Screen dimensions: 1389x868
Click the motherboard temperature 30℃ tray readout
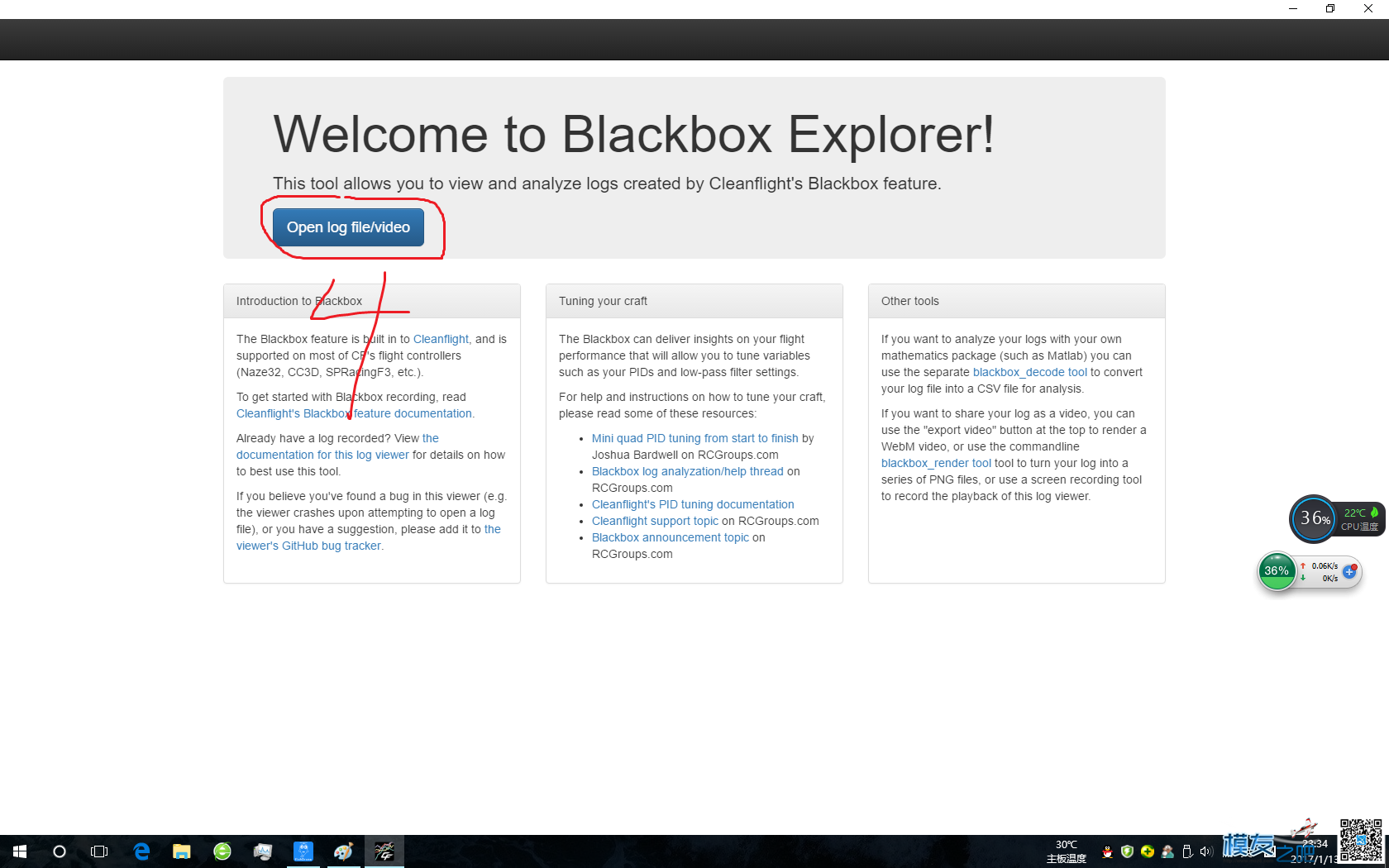[x=1067, y=851]
